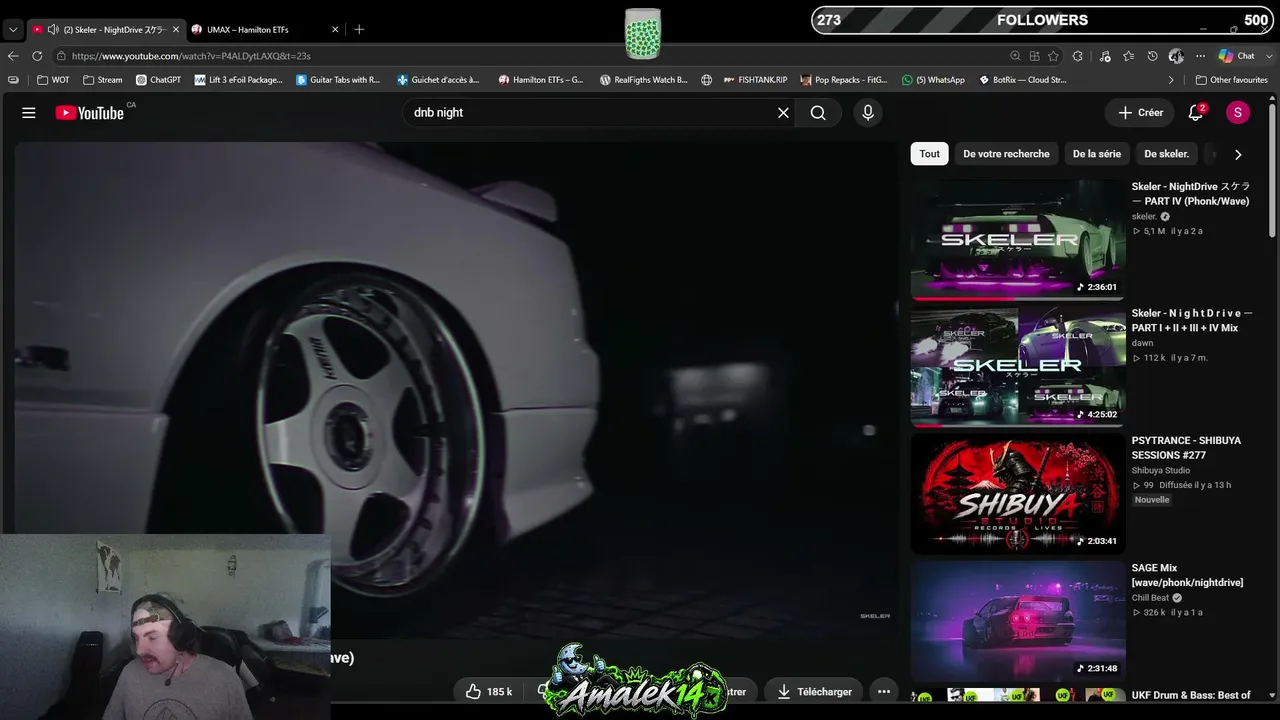Open the YouTube account avatar menu
The width and height of the screenshot is (1280, 720).
(x=1238, y=113)
